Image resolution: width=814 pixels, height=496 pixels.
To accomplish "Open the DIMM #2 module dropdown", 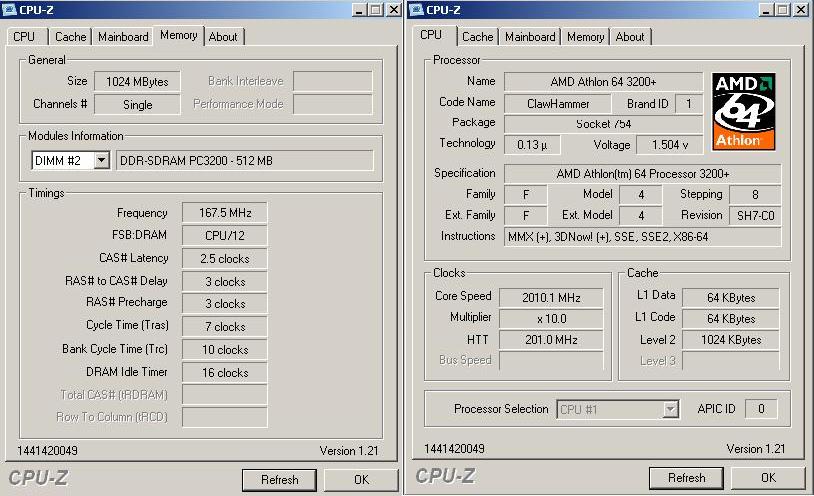I will coord(102,160).
